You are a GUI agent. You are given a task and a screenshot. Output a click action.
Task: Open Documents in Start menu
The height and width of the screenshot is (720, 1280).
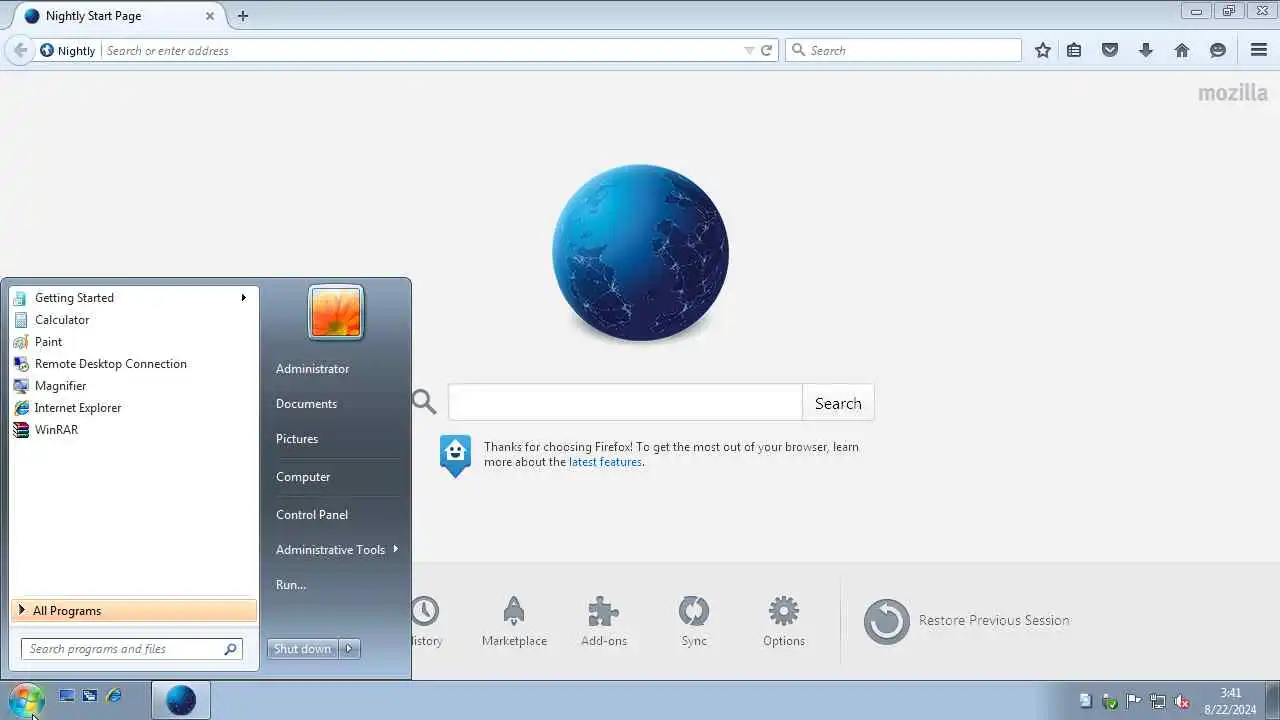pyautogui.click(x=306, y=404)
